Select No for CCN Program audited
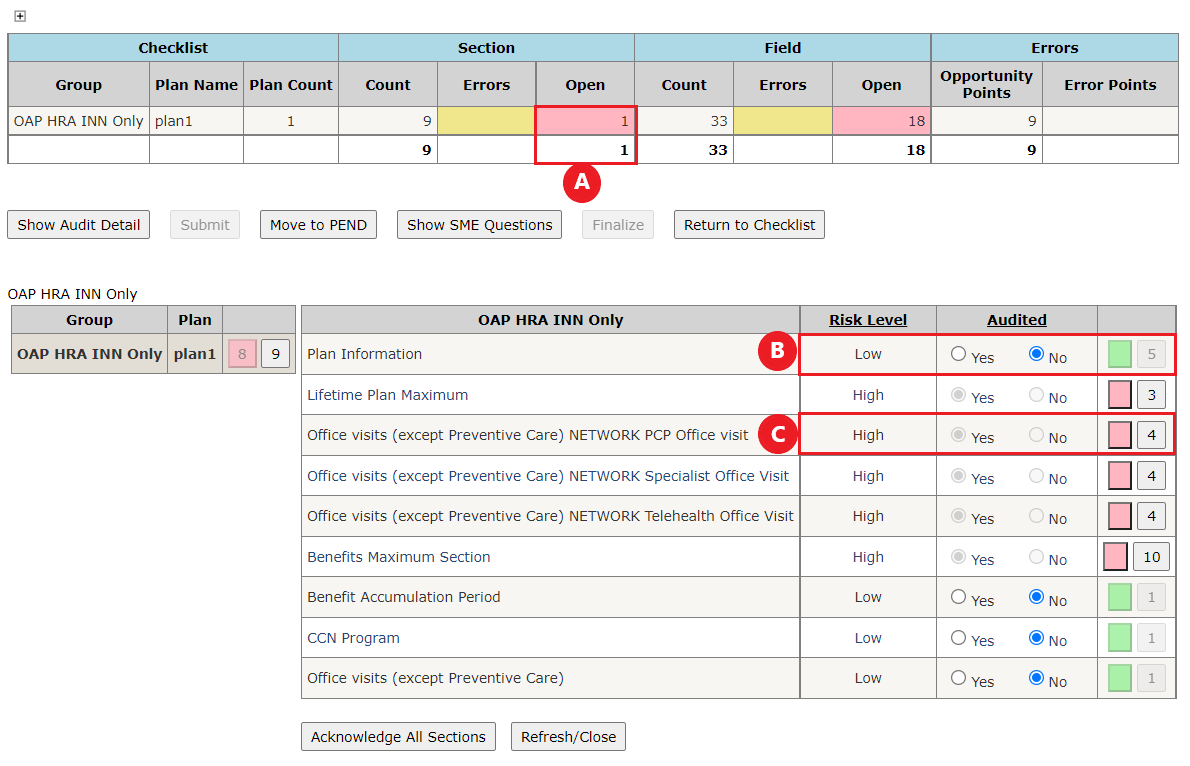 [1036, 638]
